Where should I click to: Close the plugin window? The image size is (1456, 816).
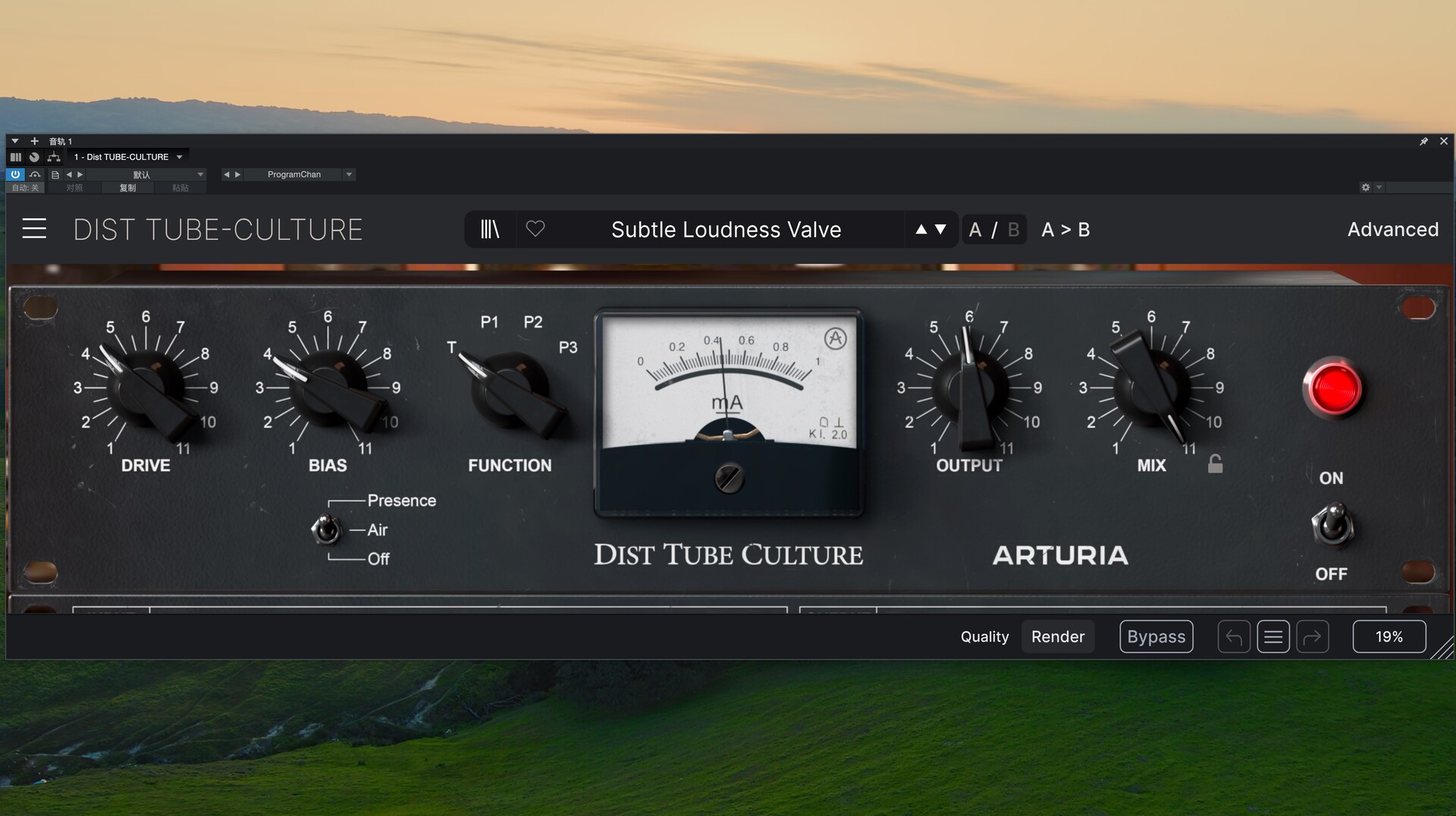[x=1444, y=141]
